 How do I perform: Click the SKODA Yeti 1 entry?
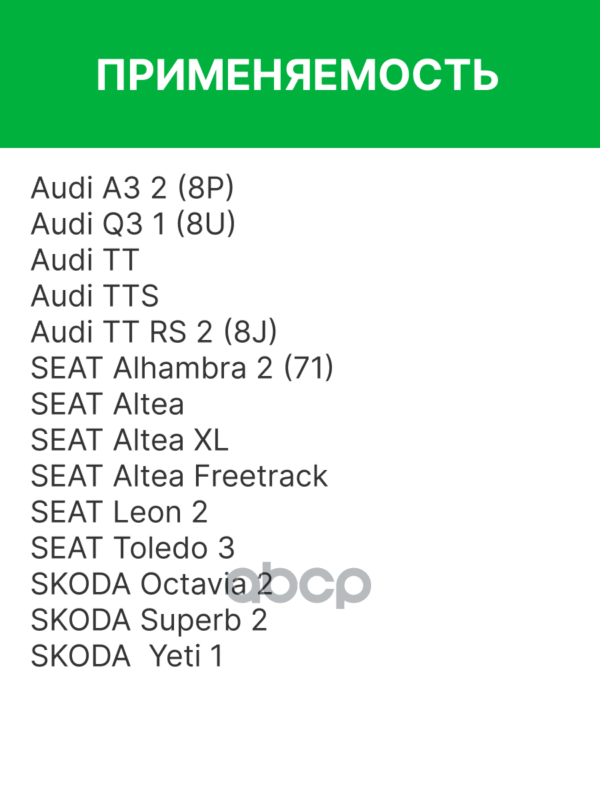tap(126, 656)
